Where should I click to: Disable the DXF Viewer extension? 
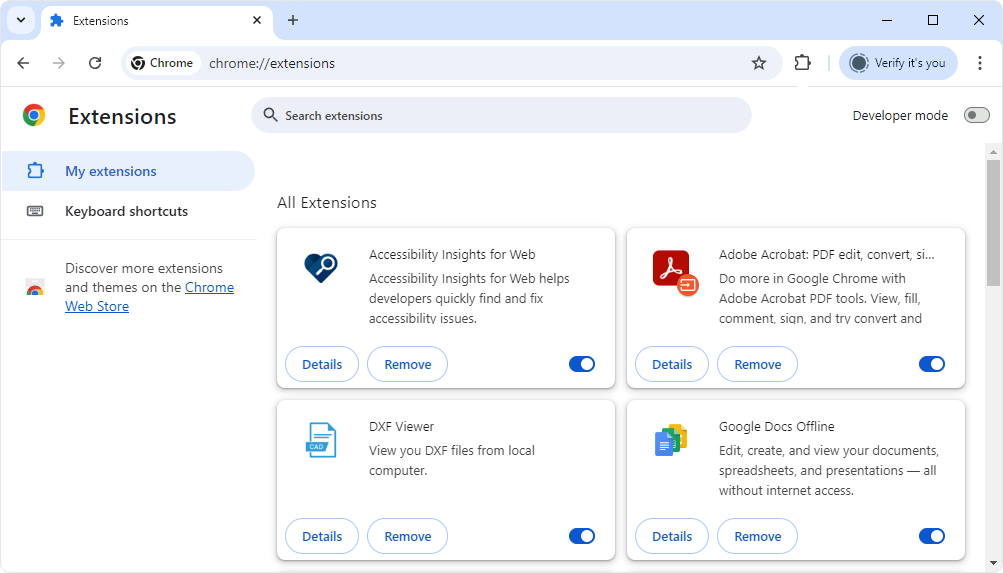pos(582,536)
